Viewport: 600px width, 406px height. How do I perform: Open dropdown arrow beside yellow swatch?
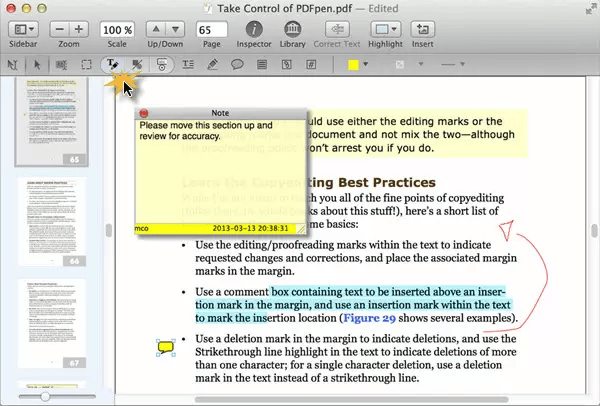(366, 64)
